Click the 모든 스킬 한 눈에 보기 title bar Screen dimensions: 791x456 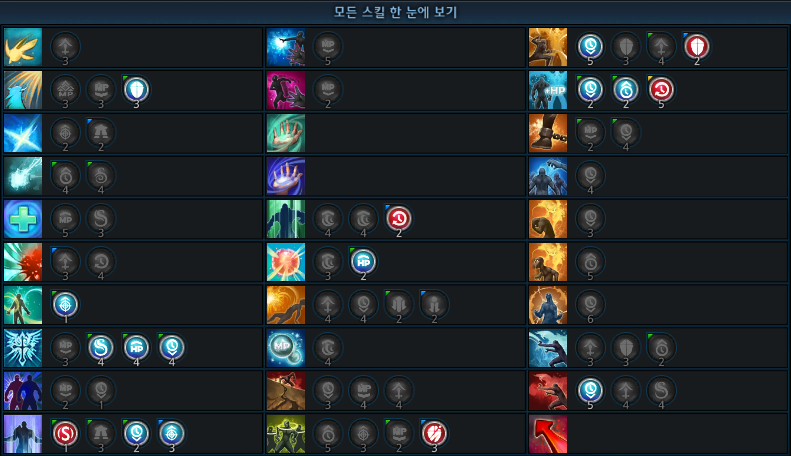click(396, 12)
